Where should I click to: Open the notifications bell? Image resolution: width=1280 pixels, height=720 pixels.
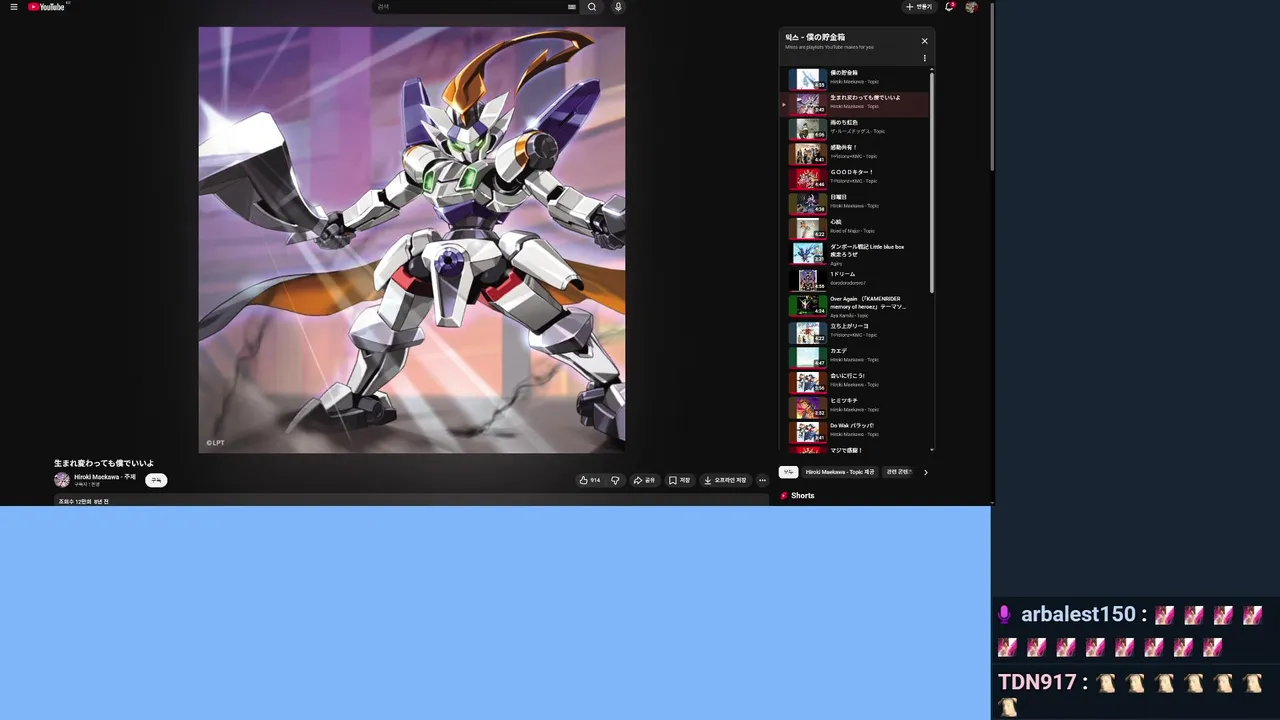(x=949, y=7)
